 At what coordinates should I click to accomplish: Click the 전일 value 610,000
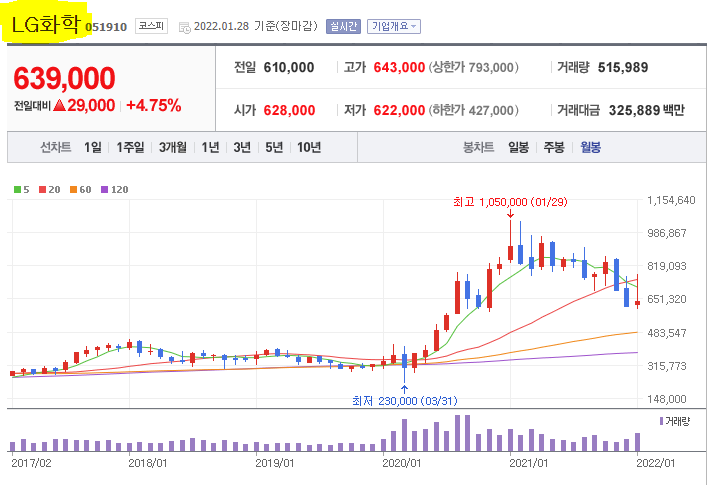tap(289, 68)
